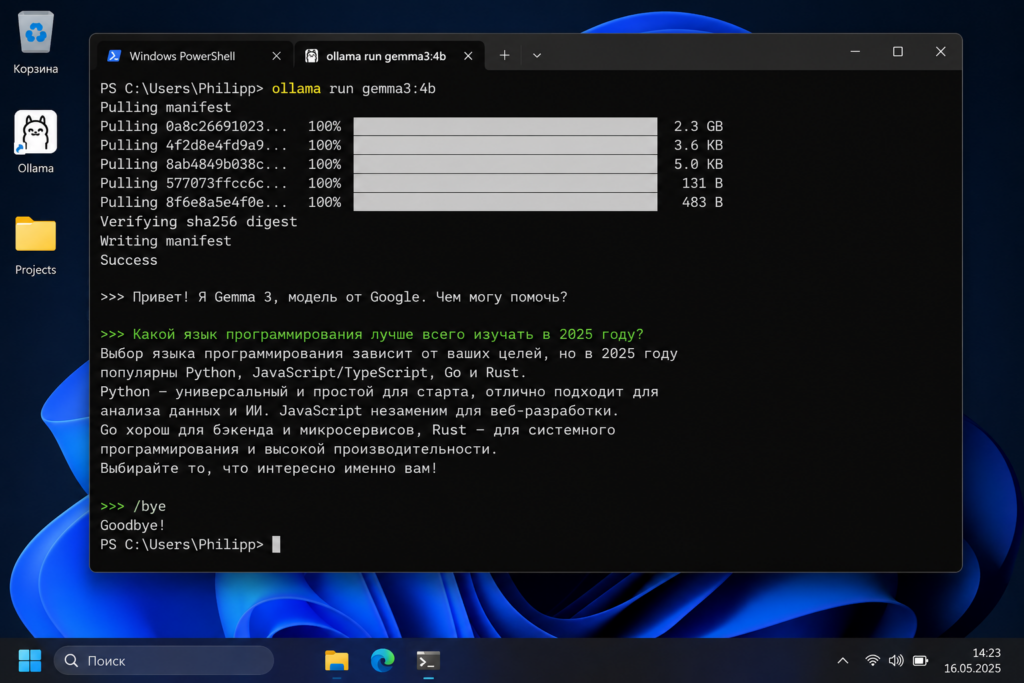Click line 'популярны Python, JavaScript/TypeScript, Go и Rust.'
The image size is (1024, 683).
click(x=313, y=373)
